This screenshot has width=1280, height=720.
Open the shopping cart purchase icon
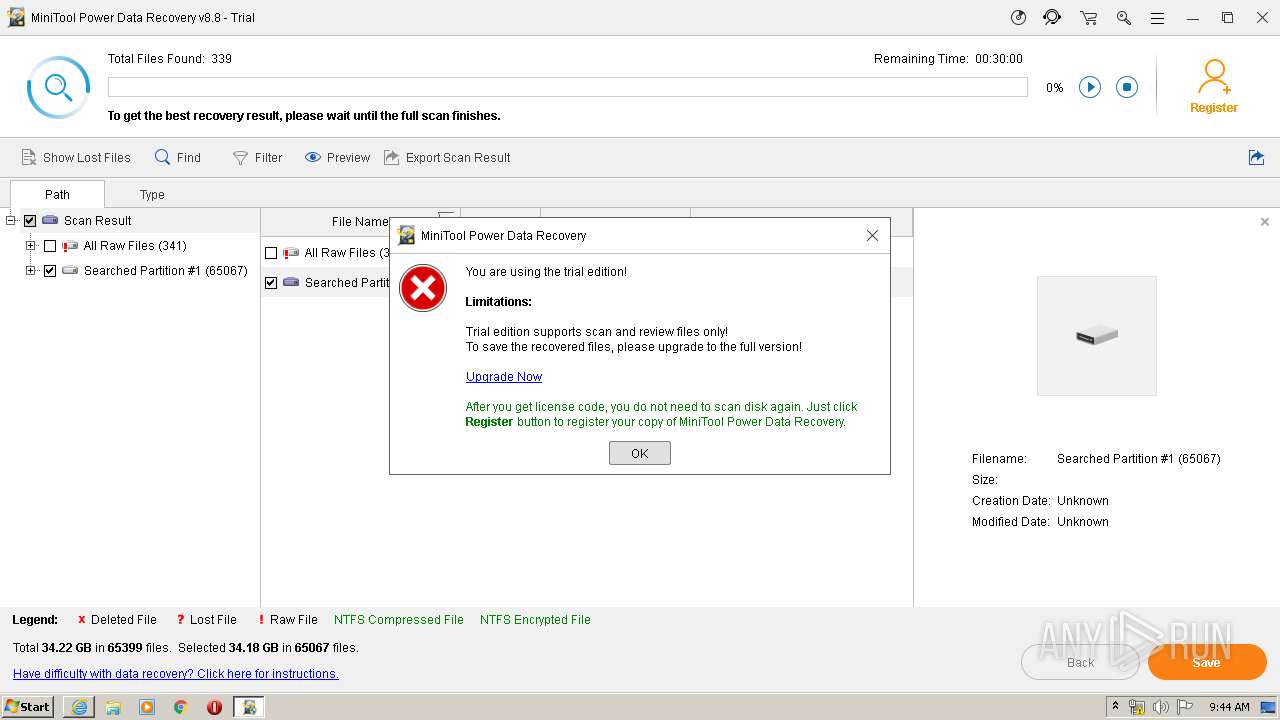(1088, 17)
